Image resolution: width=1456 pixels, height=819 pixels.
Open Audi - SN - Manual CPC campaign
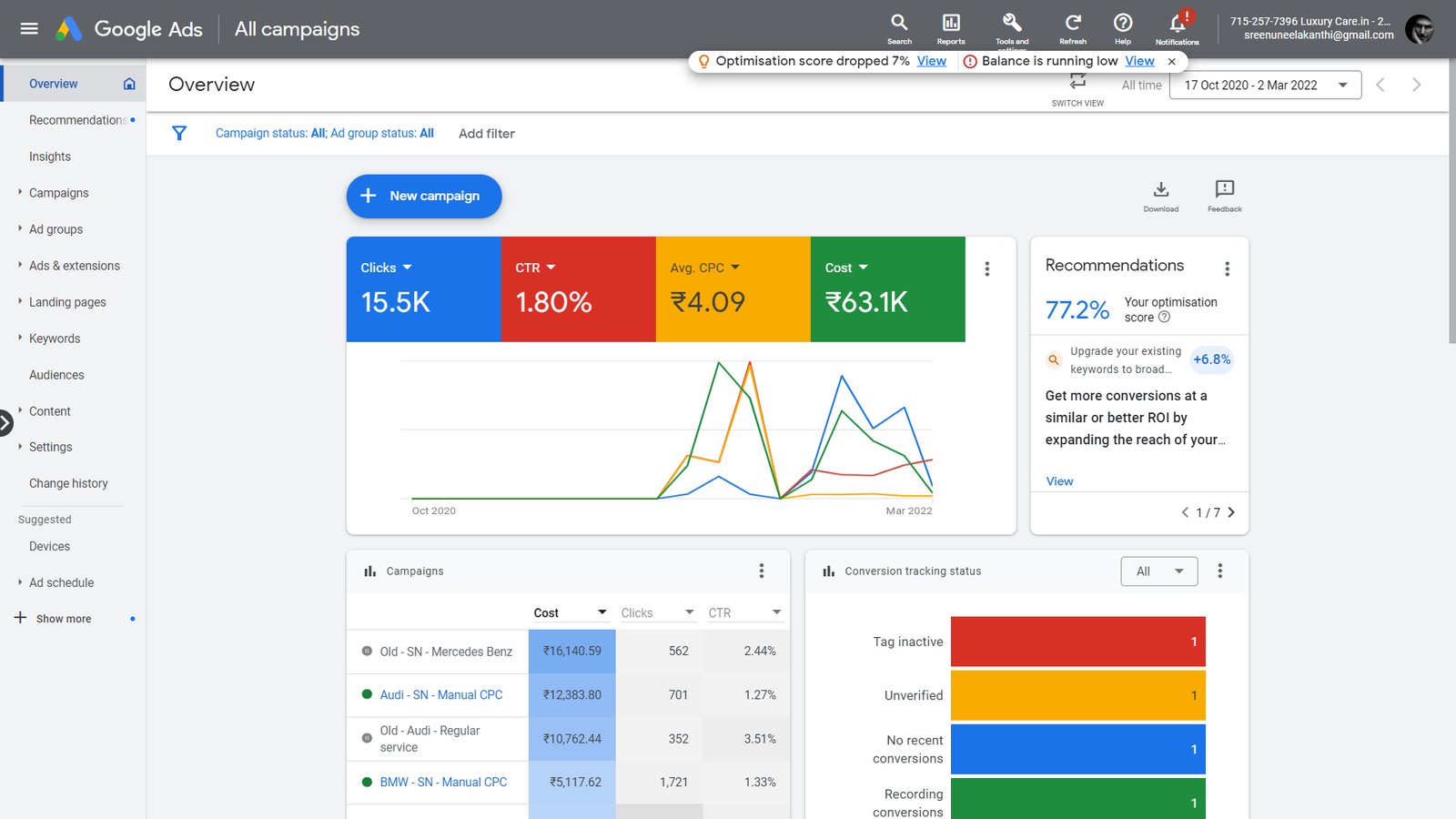[441, 694]
